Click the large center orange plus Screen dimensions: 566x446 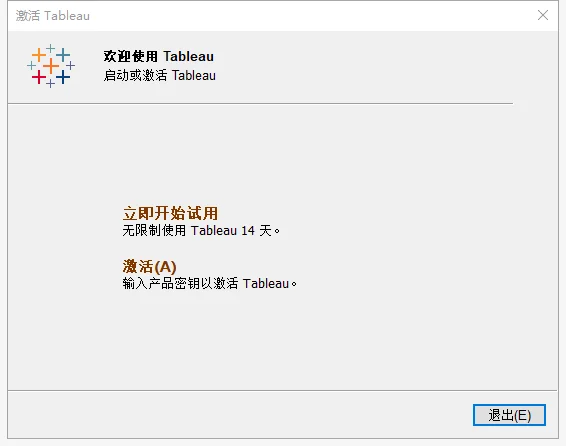(51, 66)
